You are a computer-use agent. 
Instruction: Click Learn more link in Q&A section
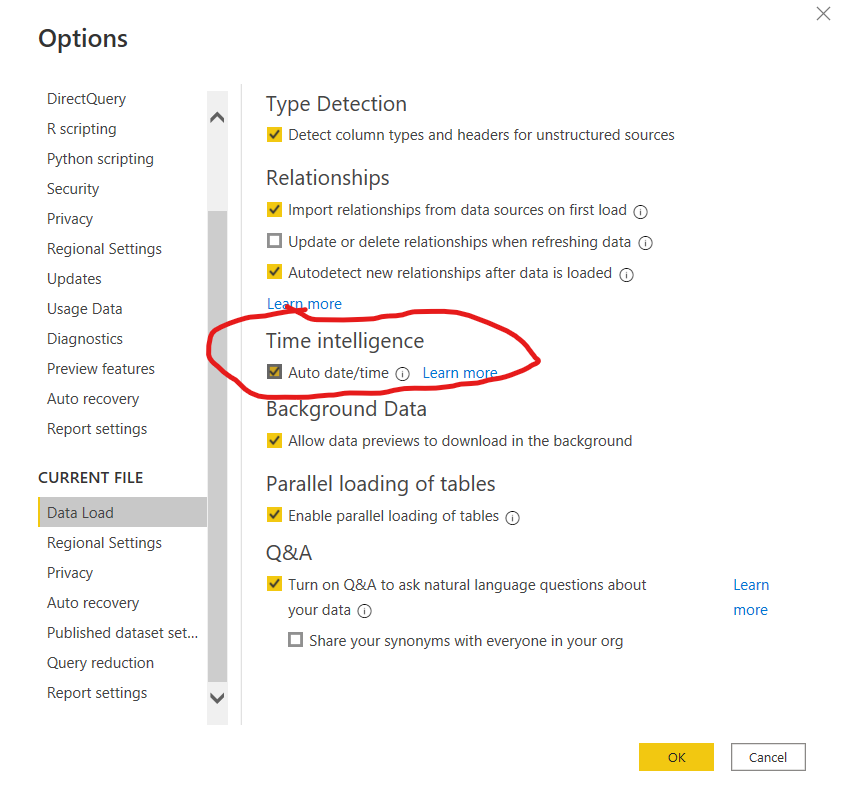[751, 597]
